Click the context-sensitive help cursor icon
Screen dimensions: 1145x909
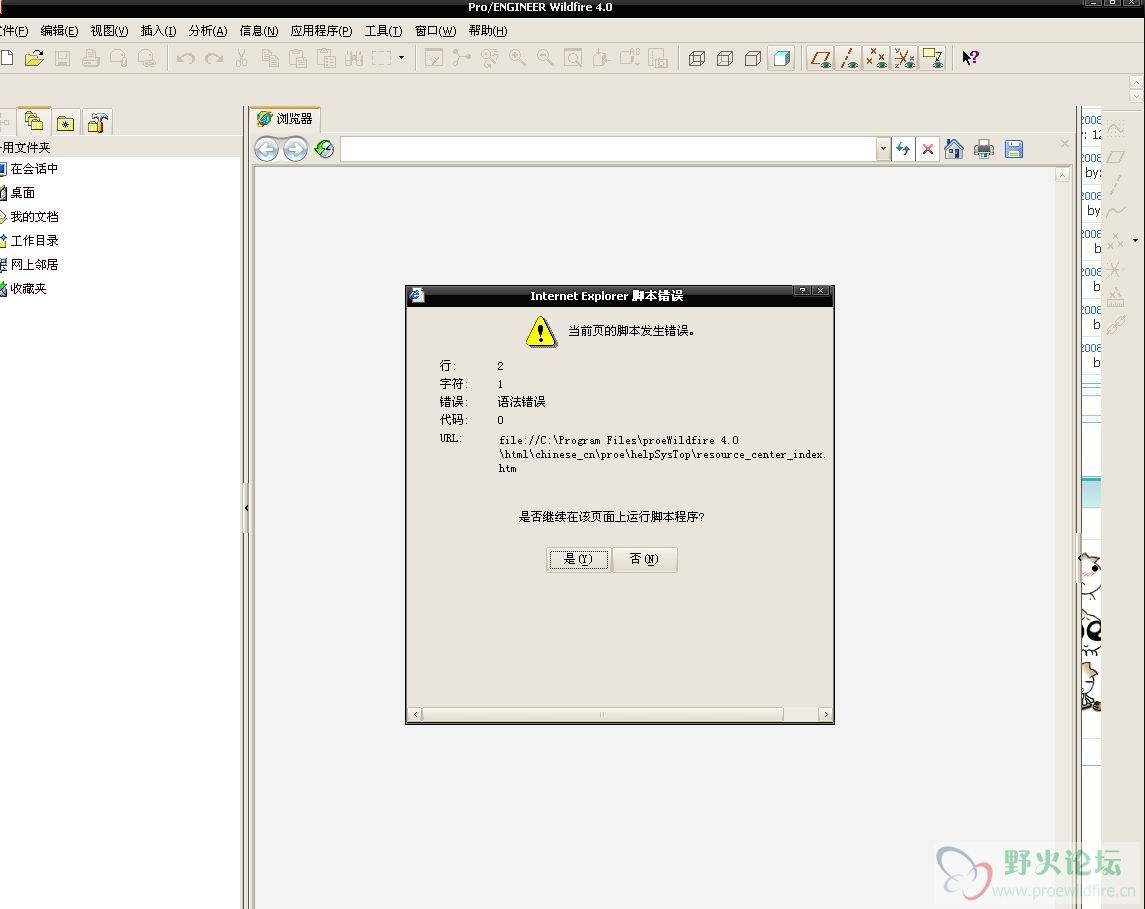(x=970, y=58)
